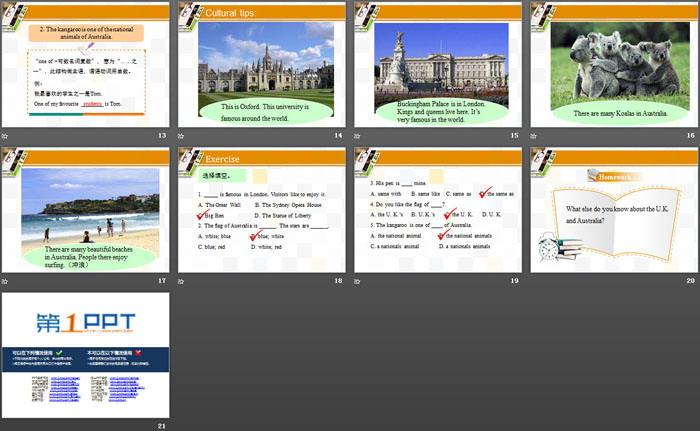
Task: Click slide number label 20
Action: [691, 280]
